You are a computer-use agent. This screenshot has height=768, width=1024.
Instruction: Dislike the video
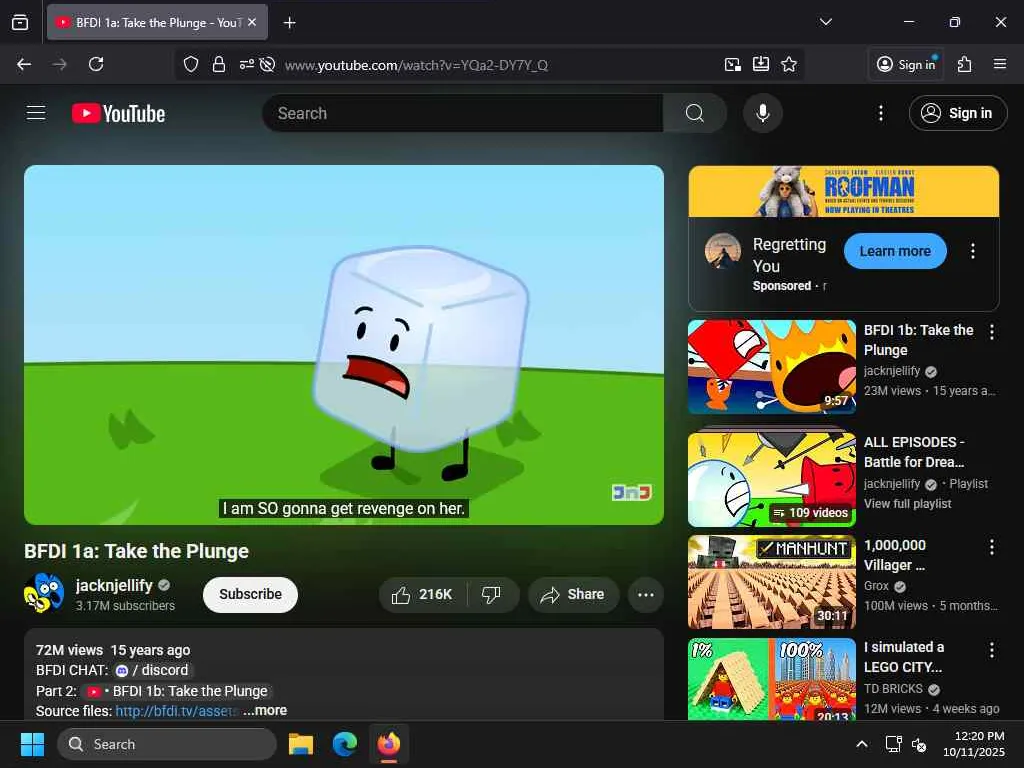491,594
